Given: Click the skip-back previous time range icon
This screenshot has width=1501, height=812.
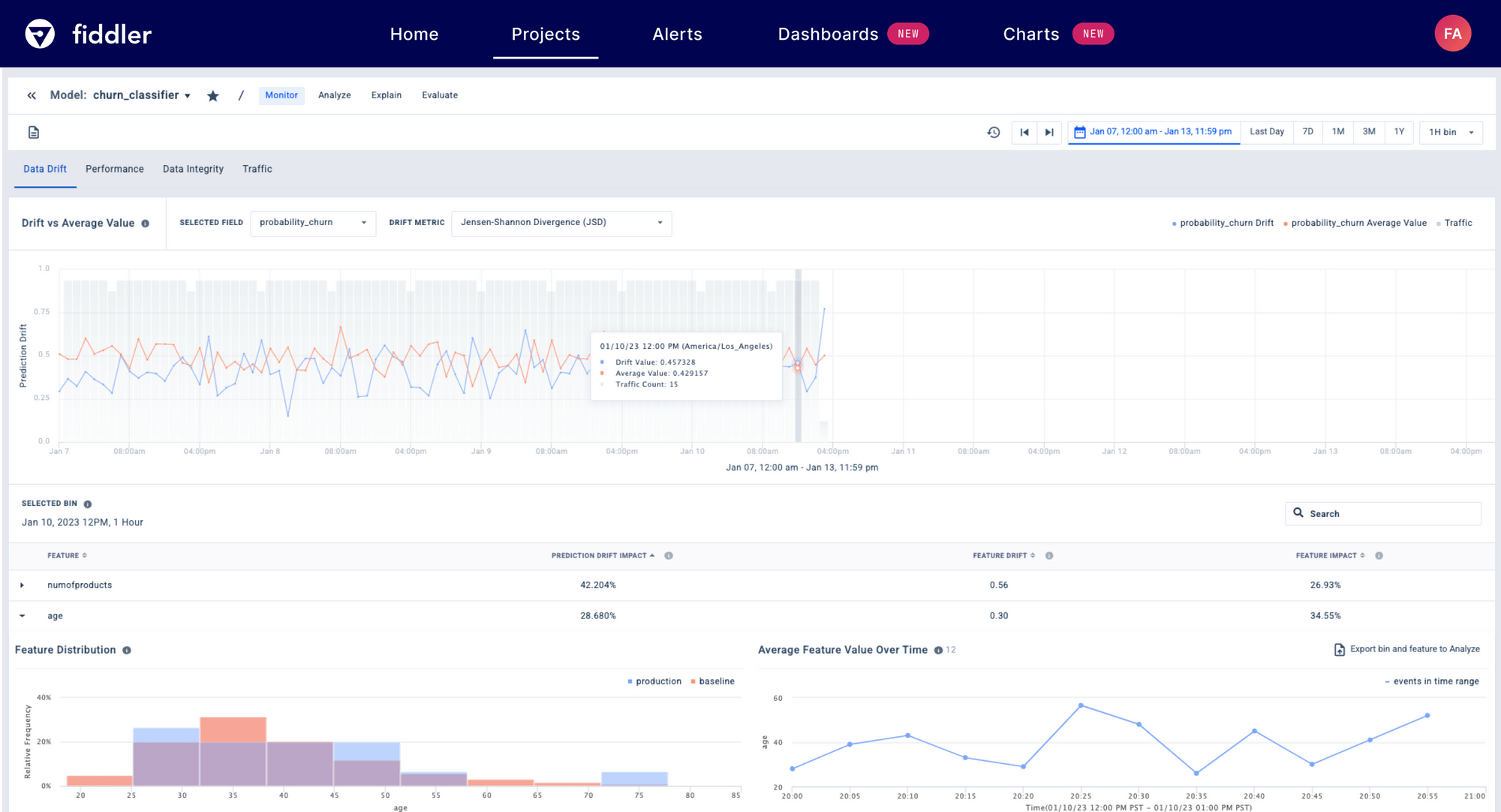Looking at the screenshot, I should click(1024, 131).
